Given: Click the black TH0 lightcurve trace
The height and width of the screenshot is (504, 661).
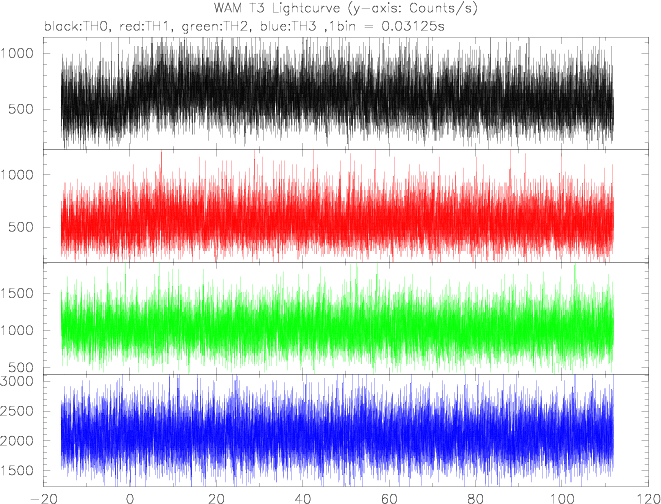Looking at the screenshot, I should coord(337,95).
